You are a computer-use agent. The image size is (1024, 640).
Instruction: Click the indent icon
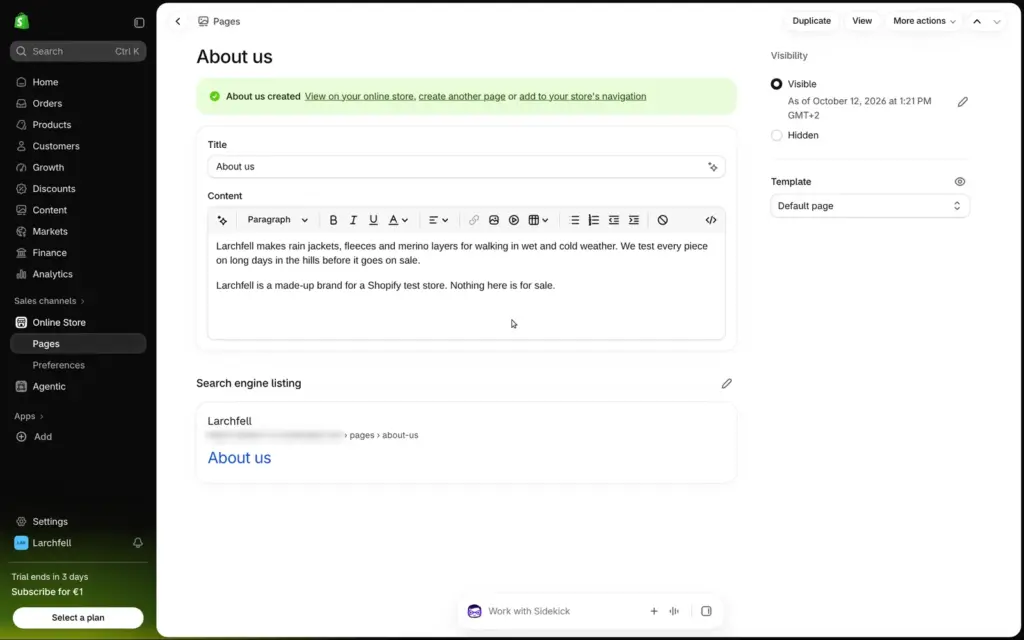633,220
